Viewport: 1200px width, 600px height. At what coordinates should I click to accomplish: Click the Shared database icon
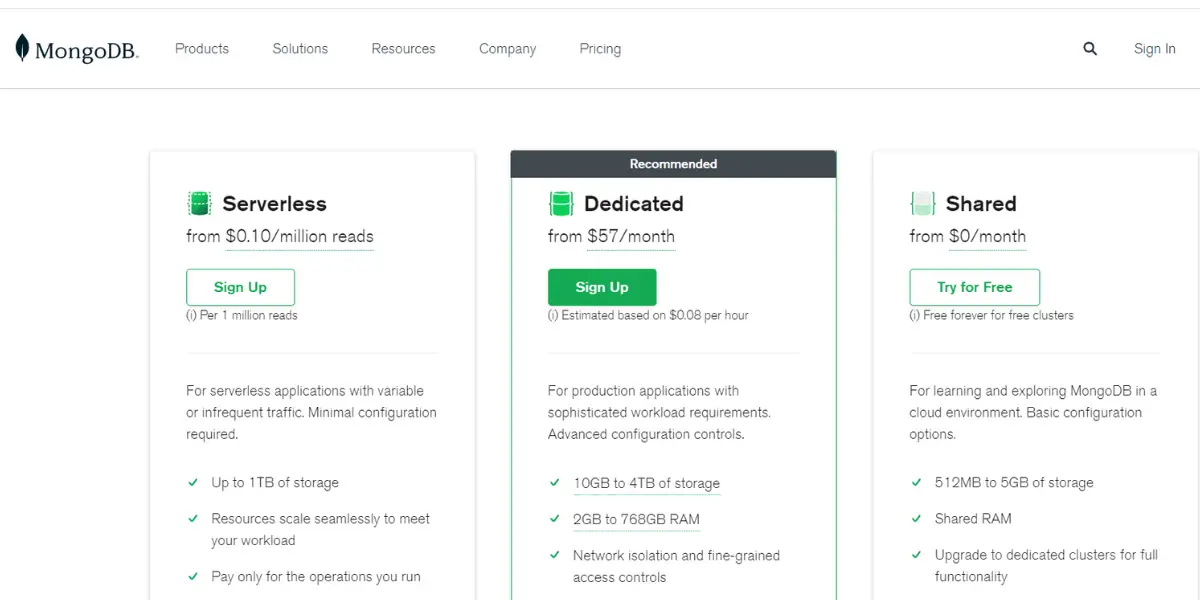(922, 204)
